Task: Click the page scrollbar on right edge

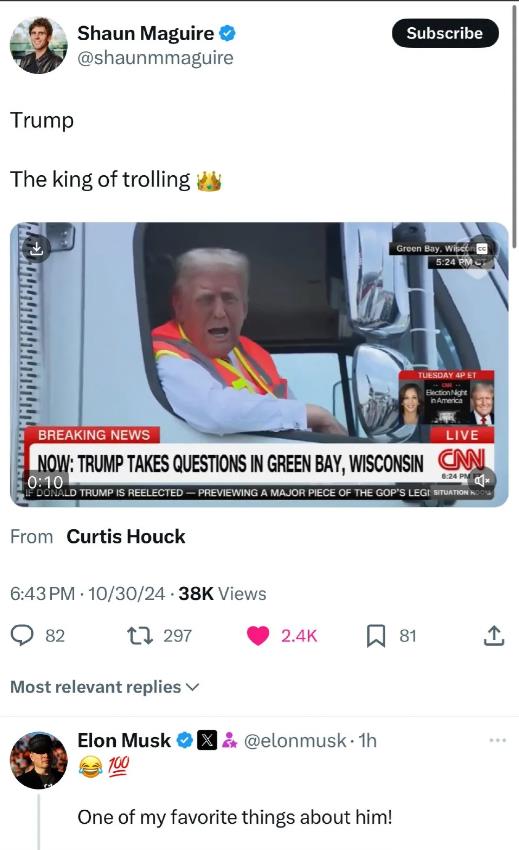Action: [515, 125]
